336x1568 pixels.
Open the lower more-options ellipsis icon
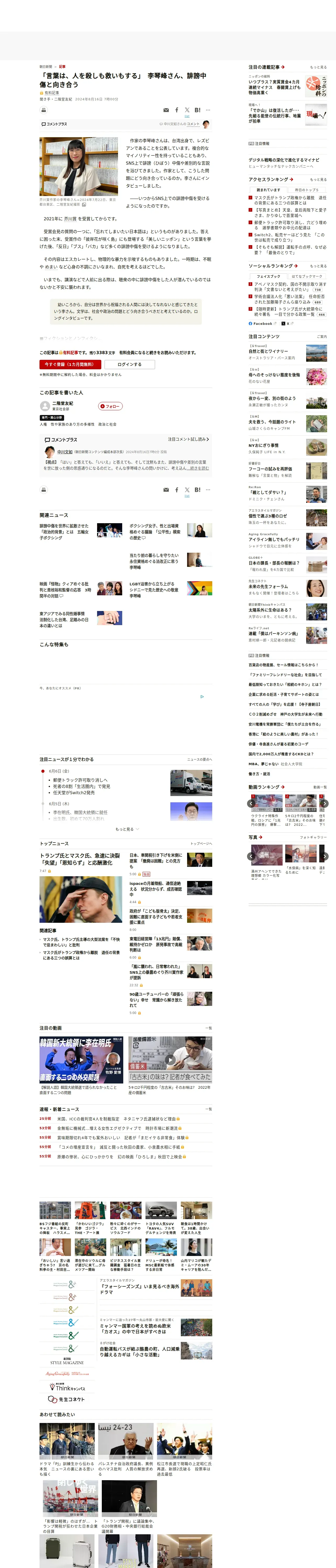tap(208, 489)
